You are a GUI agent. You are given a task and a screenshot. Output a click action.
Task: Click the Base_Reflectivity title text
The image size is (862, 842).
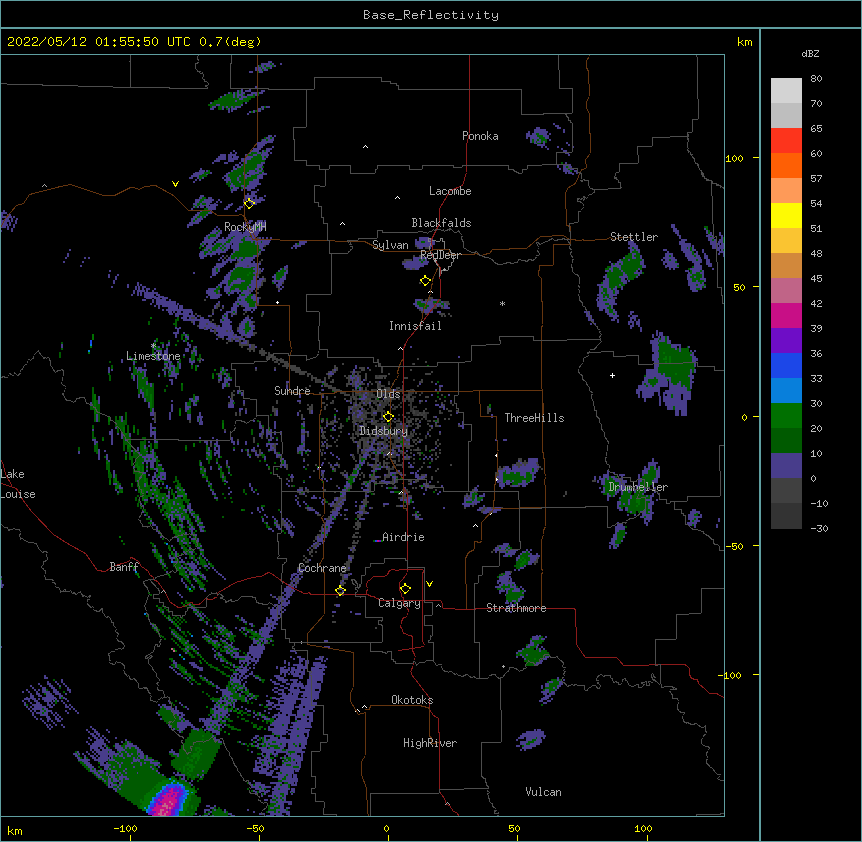[431, 15]
